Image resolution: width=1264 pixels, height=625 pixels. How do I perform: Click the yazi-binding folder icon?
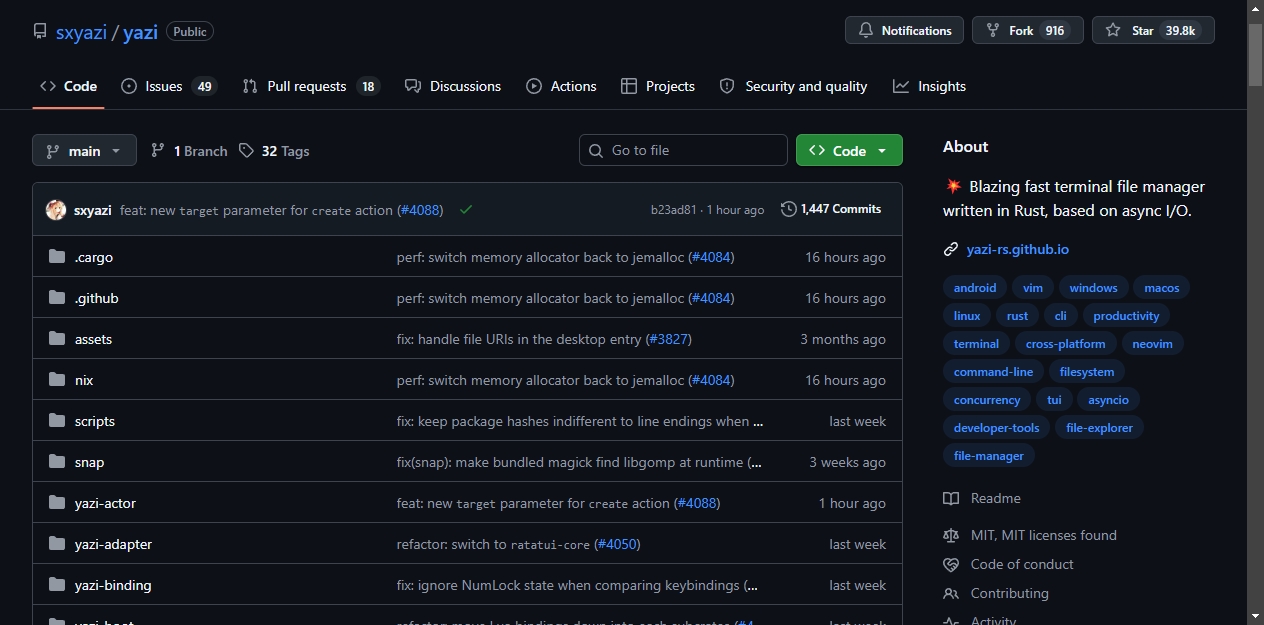pyautogui.click(x=57, y=585)
